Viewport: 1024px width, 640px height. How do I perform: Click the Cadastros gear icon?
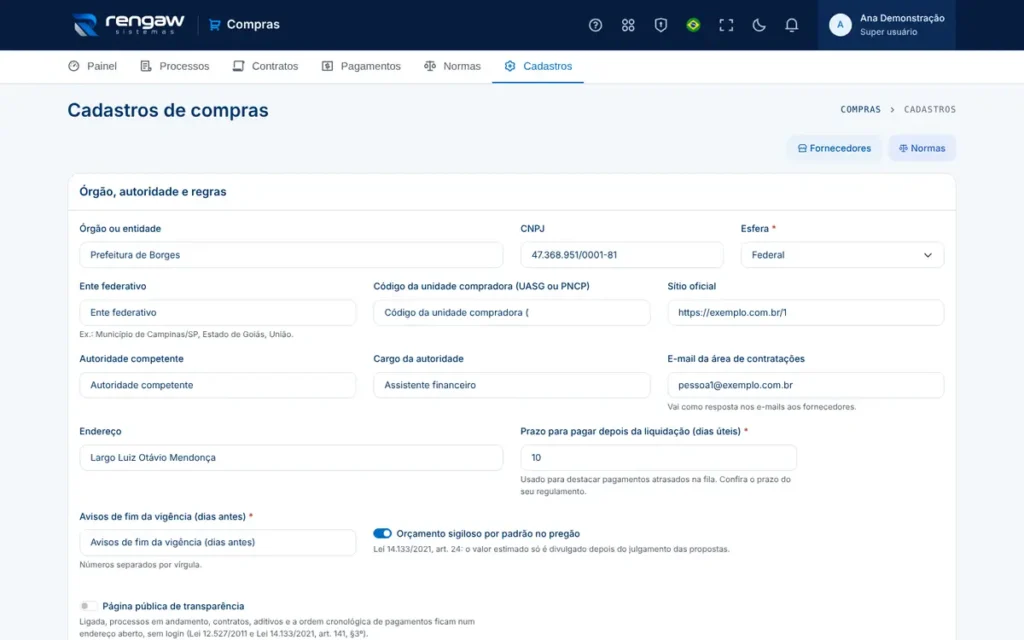pos(510,66)
